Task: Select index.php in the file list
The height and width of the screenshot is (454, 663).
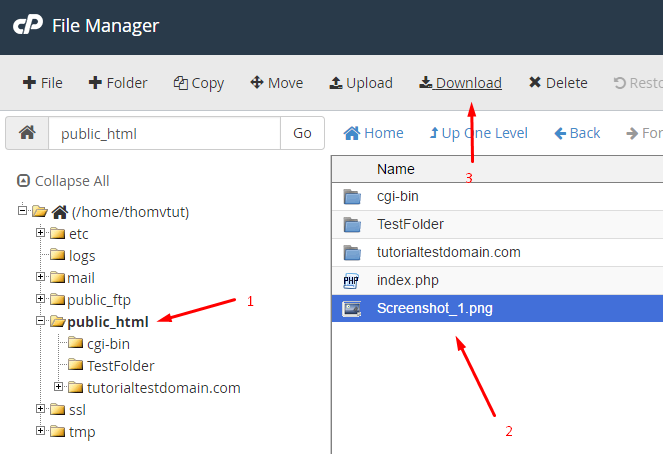Action: coord(497,281)
